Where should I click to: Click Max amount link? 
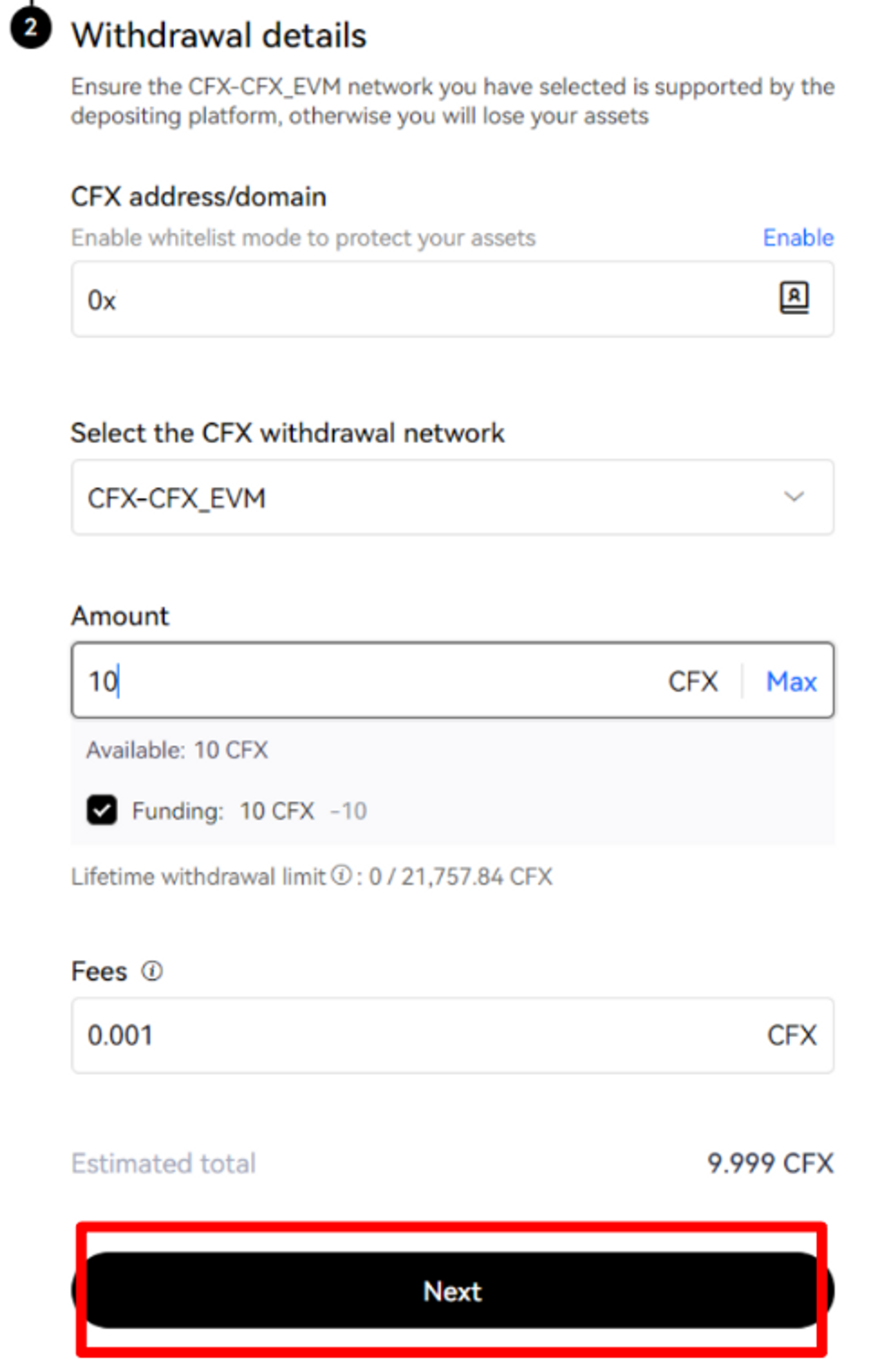(791, 682)
